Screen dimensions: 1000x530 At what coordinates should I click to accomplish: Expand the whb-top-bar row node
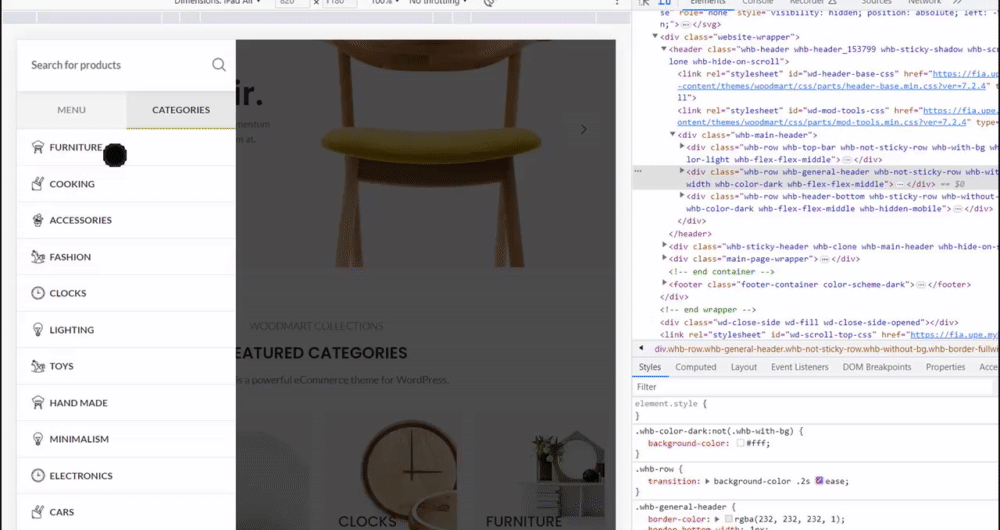(682, 147)
